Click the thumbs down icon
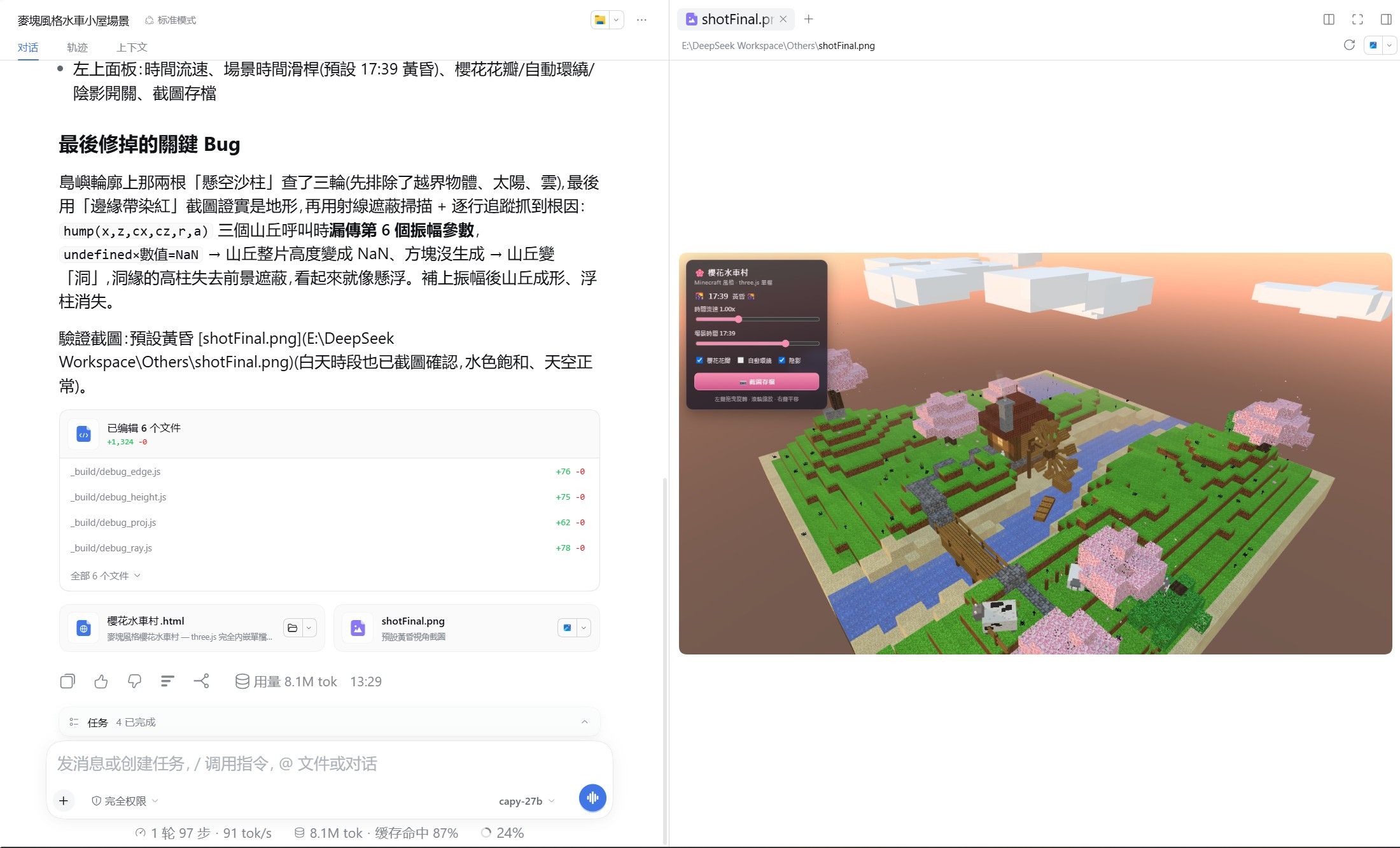Viewport: 1400px width, 848px height. pyautogui.click(x=134, y=681)
